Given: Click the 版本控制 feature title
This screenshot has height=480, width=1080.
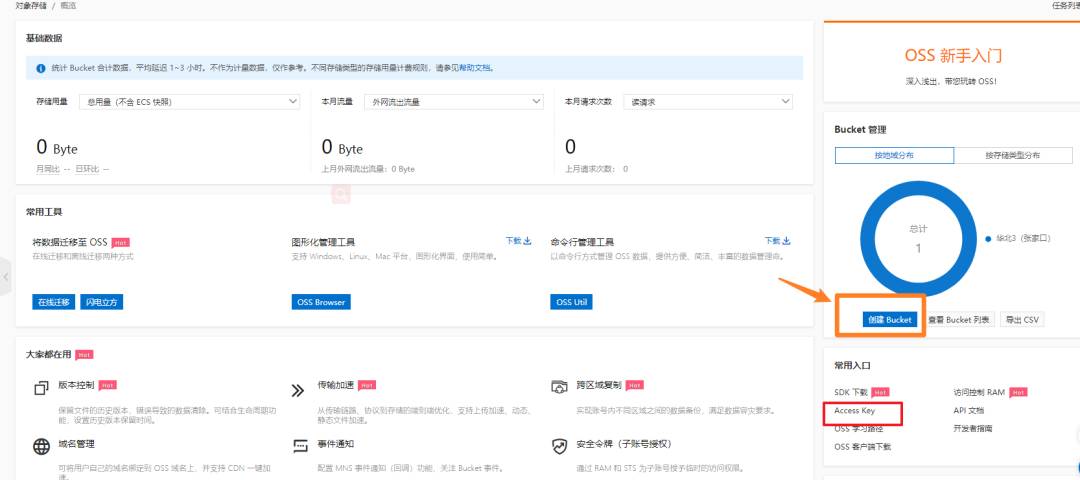Looking at the screenshot, I should pyautogui.click(x=76, y=385).
